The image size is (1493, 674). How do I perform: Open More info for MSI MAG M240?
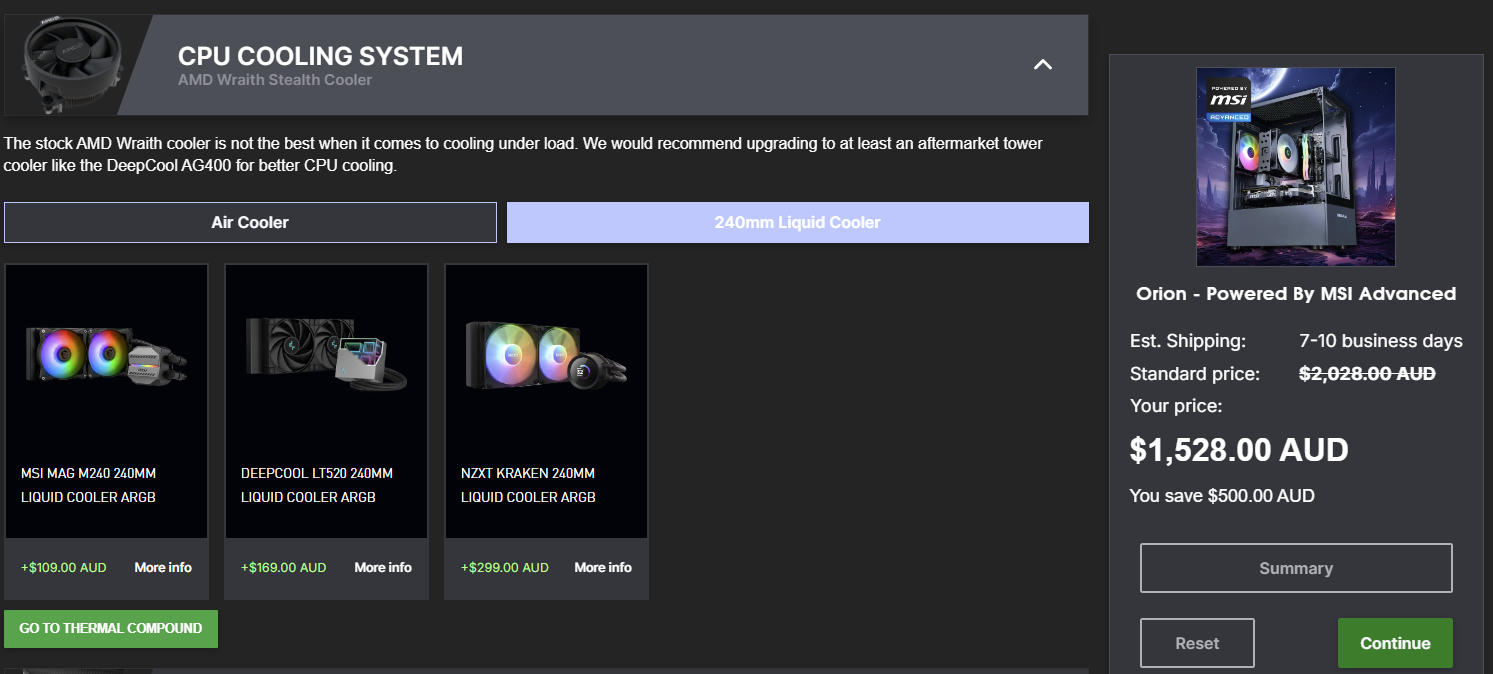(163, 567)
